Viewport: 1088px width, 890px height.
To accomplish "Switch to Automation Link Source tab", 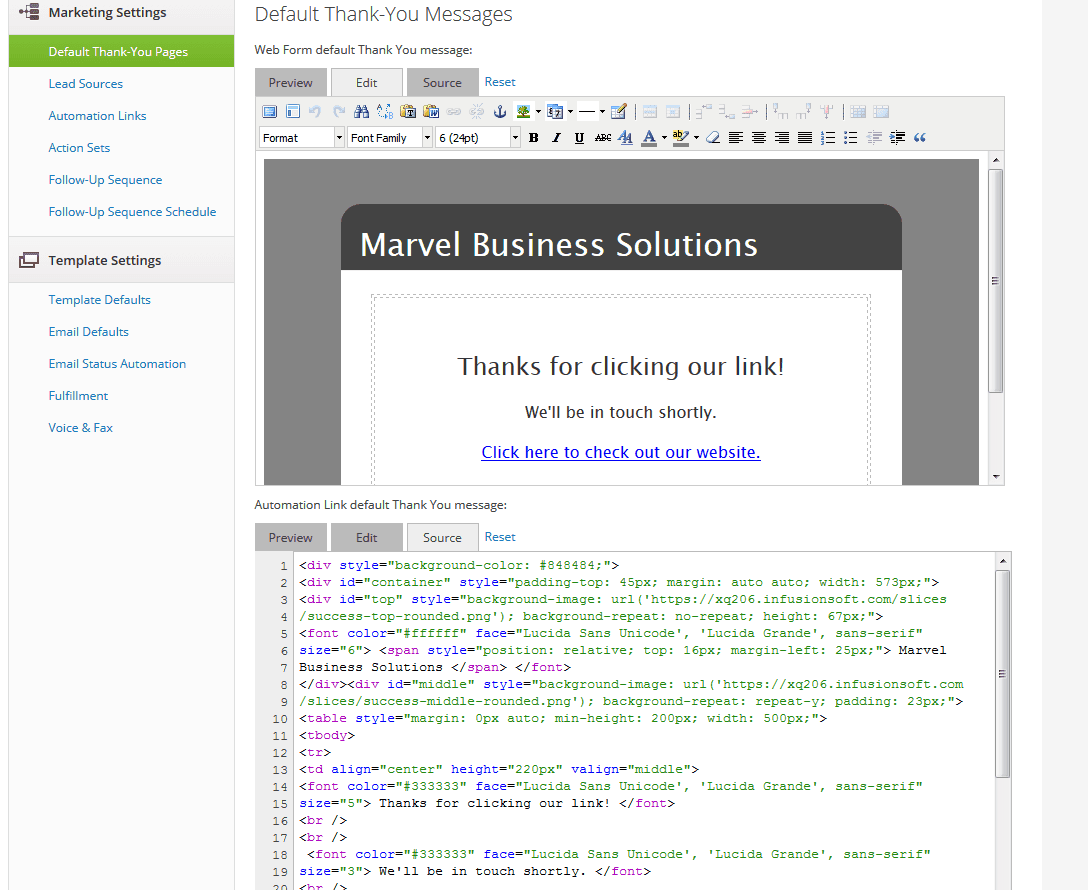I will pos(443,538).
